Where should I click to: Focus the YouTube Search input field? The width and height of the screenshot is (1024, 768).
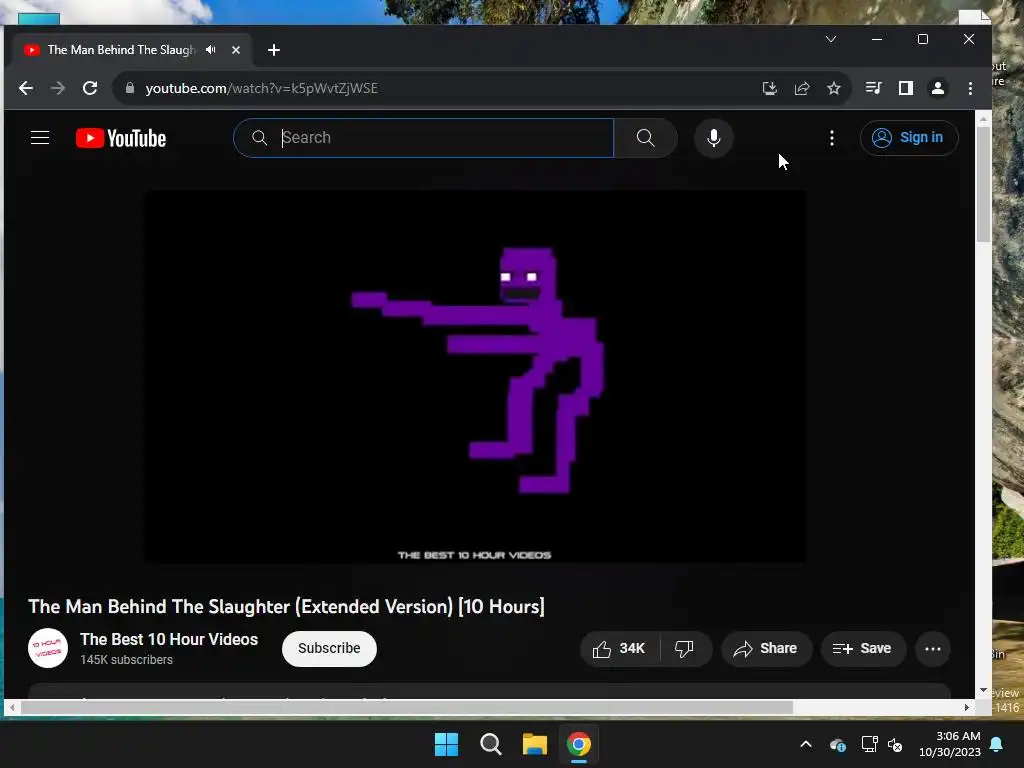(423, 138)
